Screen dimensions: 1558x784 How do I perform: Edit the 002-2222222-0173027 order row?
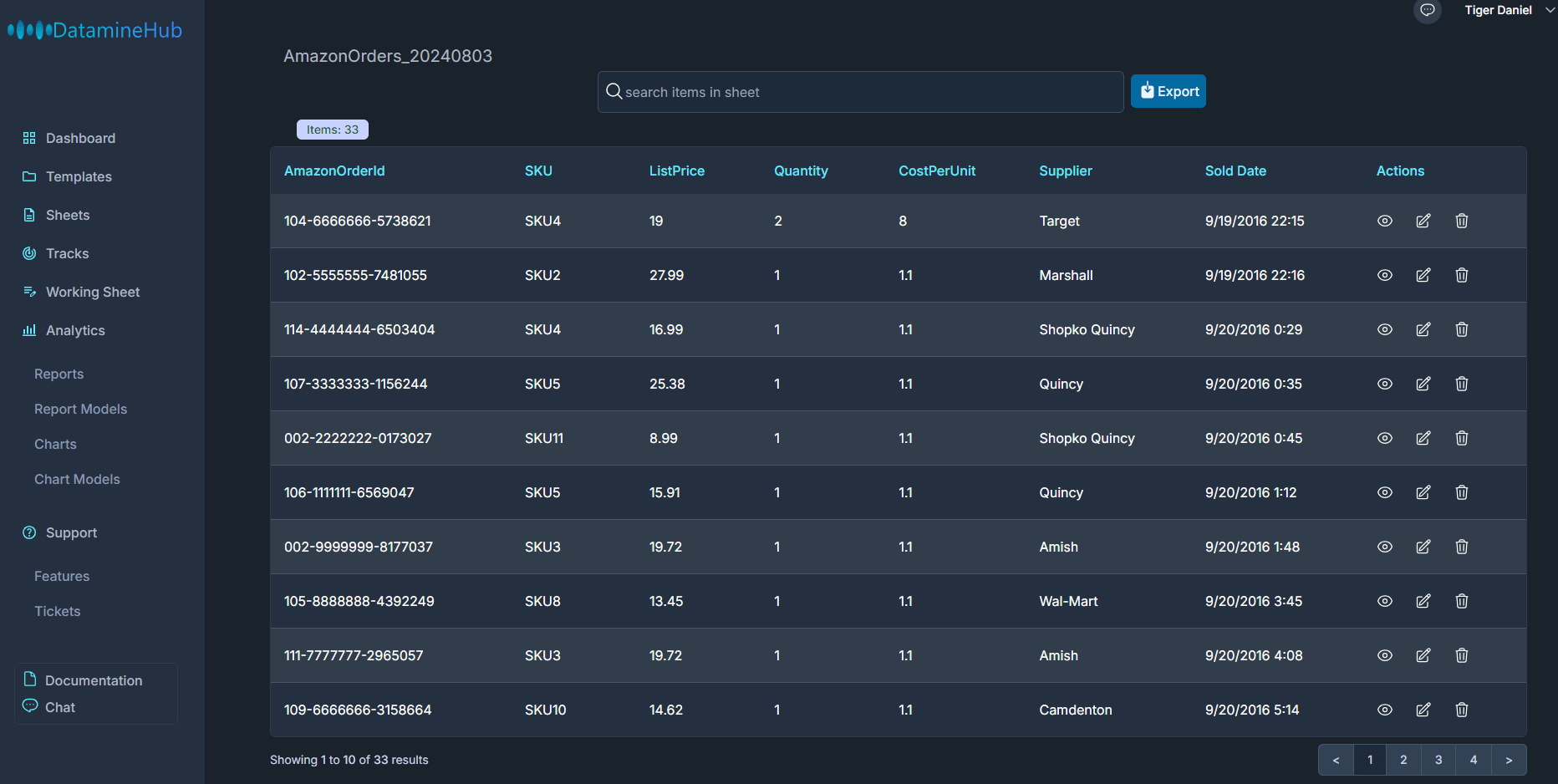pyautogui.click(x=1423, y=438)
